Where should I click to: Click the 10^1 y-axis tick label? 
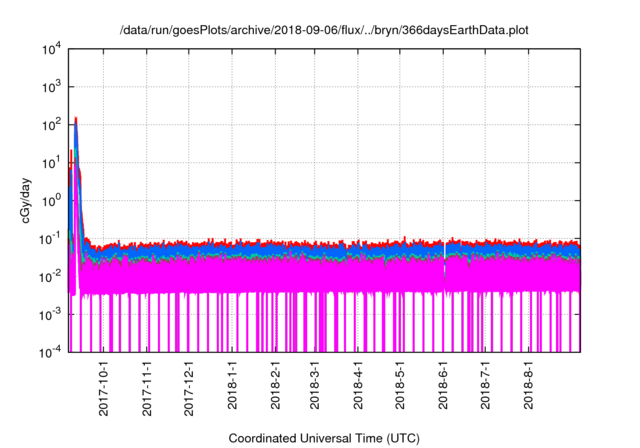(x=51, y=163)
